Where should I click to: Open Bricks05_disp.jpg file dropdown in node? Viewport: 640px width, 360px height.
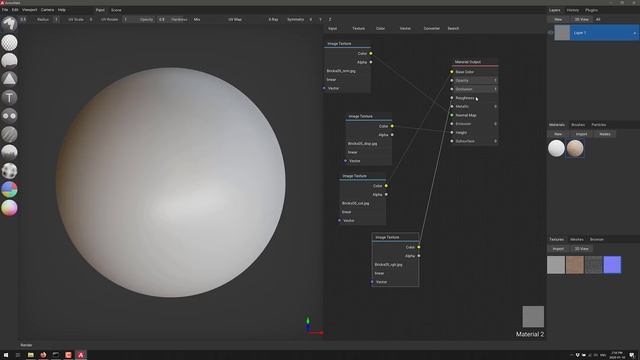[x=369, y=144]
